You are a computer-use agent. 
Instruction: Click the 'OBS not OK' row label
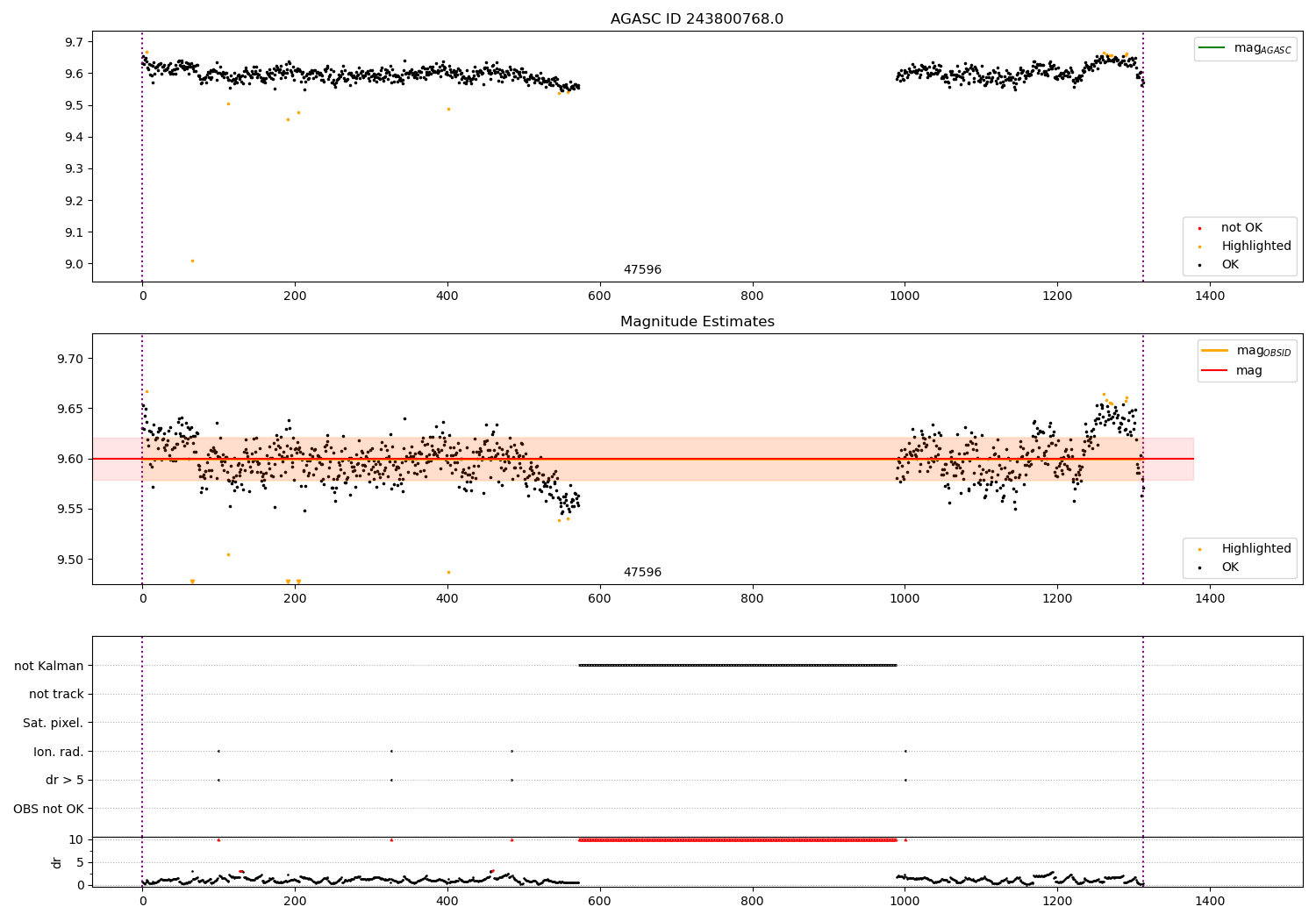coord(48,809)
